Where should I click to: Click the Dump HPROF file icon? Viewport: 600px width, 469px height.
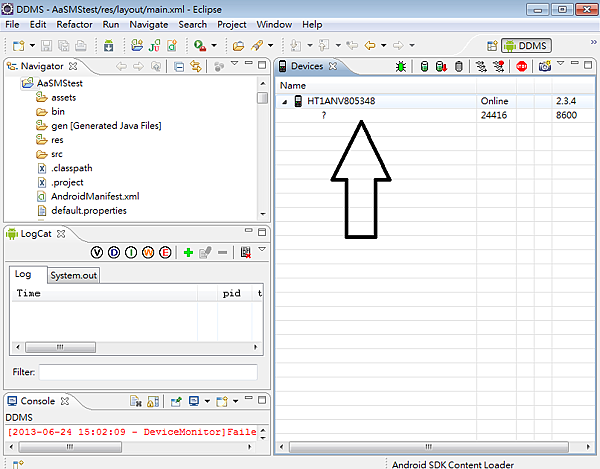tap(441, 66)
